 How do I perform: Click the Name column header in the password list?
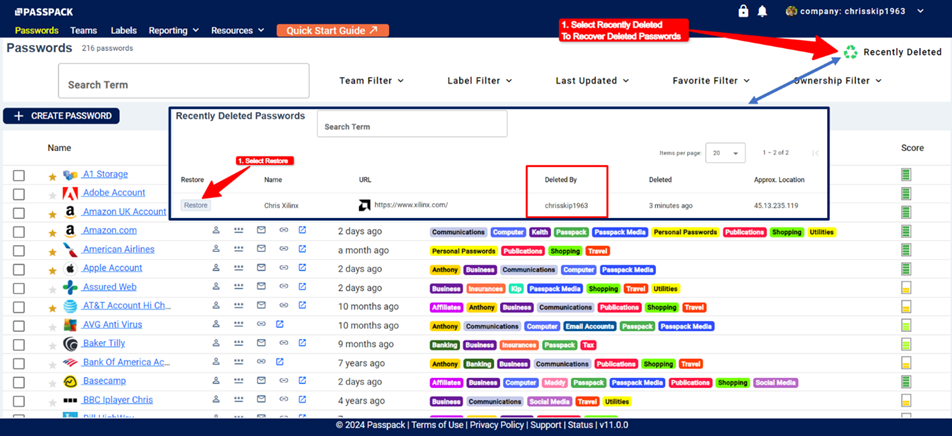pos(59,148)
